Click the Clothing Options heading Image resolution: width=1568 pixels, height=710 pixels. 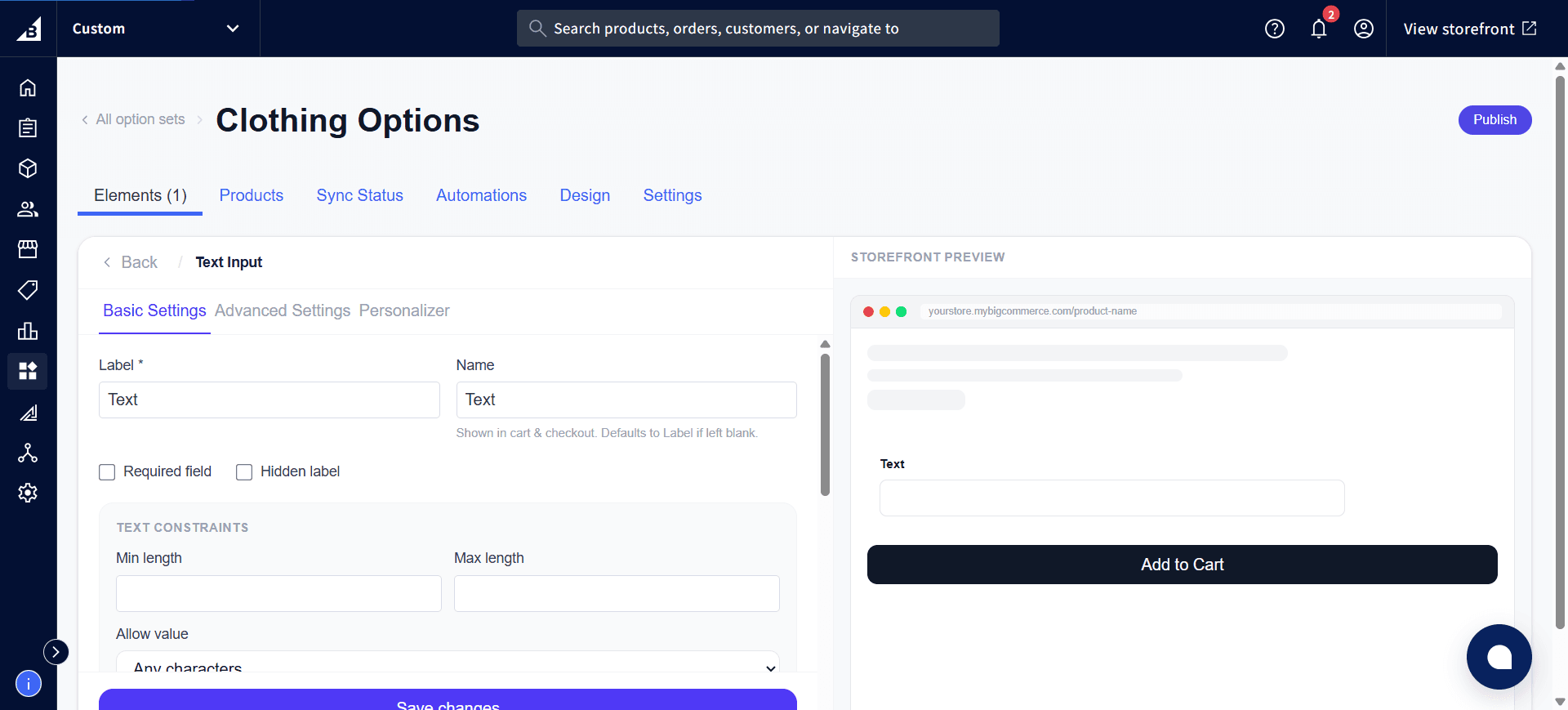point(347,120)
